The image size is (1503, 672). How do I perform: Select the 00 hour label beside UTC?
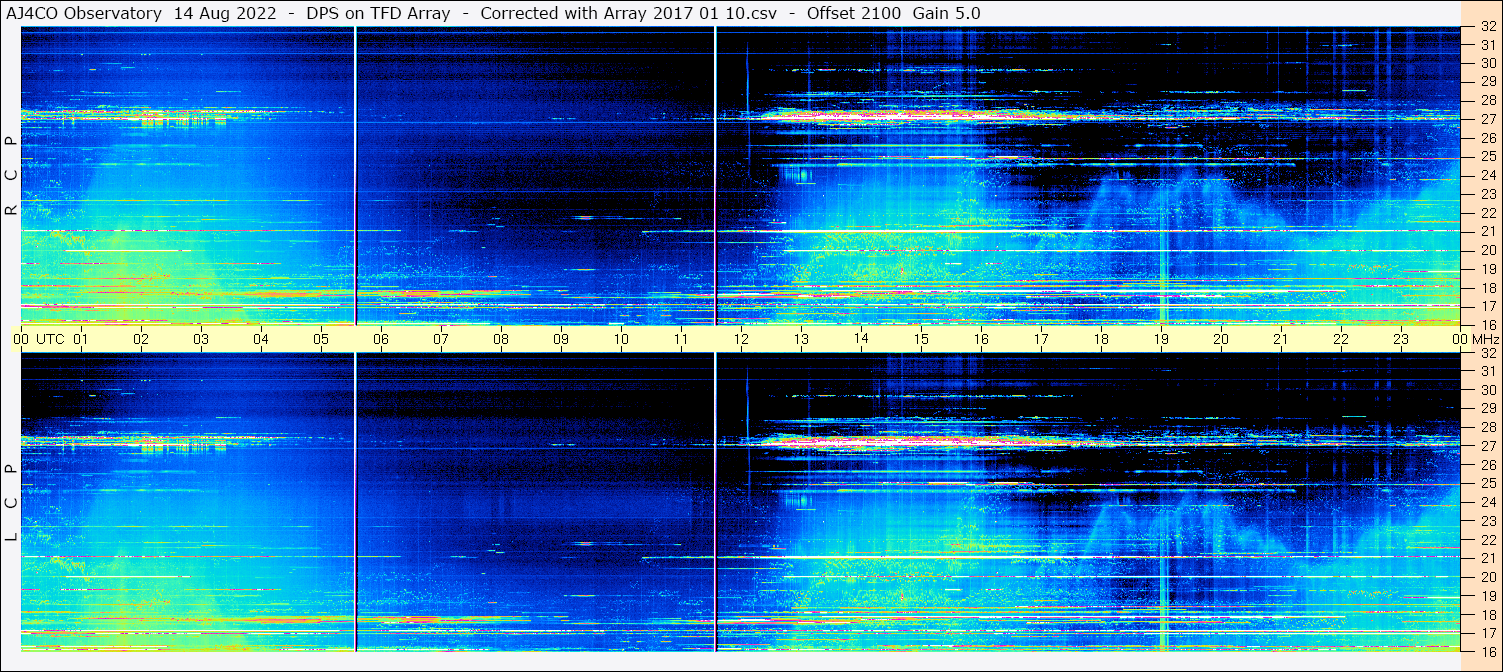coord(21,339)
